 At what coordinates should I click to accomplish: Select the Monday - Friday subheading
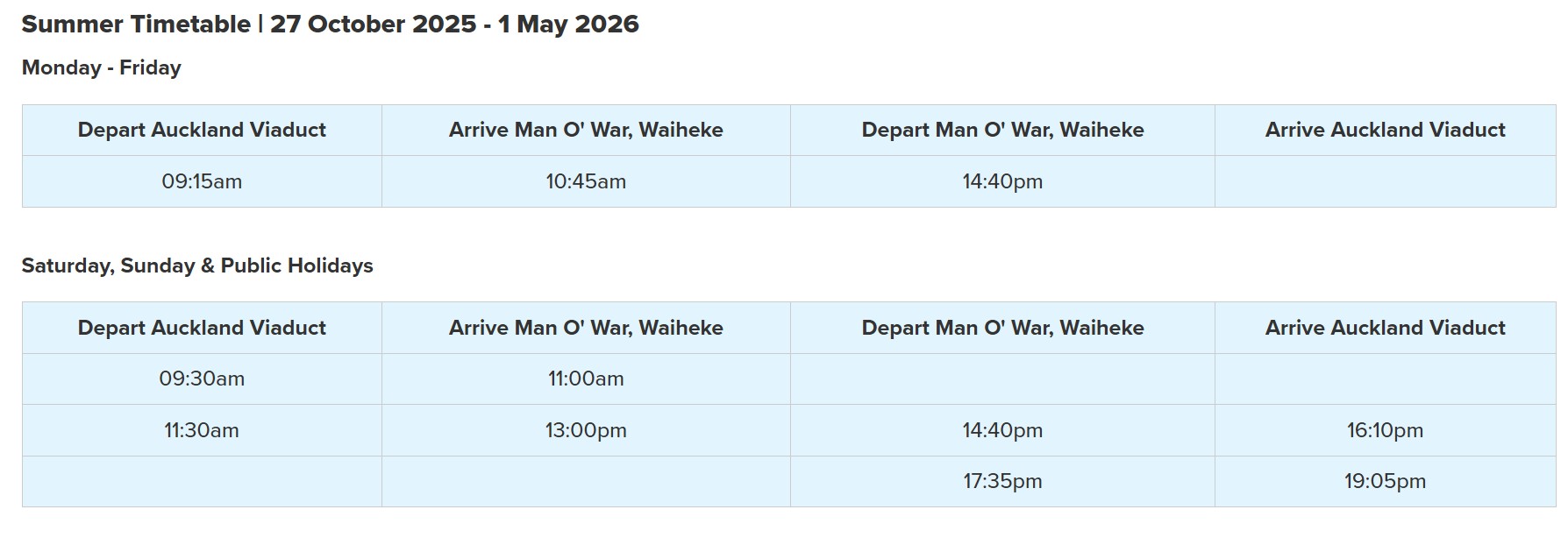[102, 68]
